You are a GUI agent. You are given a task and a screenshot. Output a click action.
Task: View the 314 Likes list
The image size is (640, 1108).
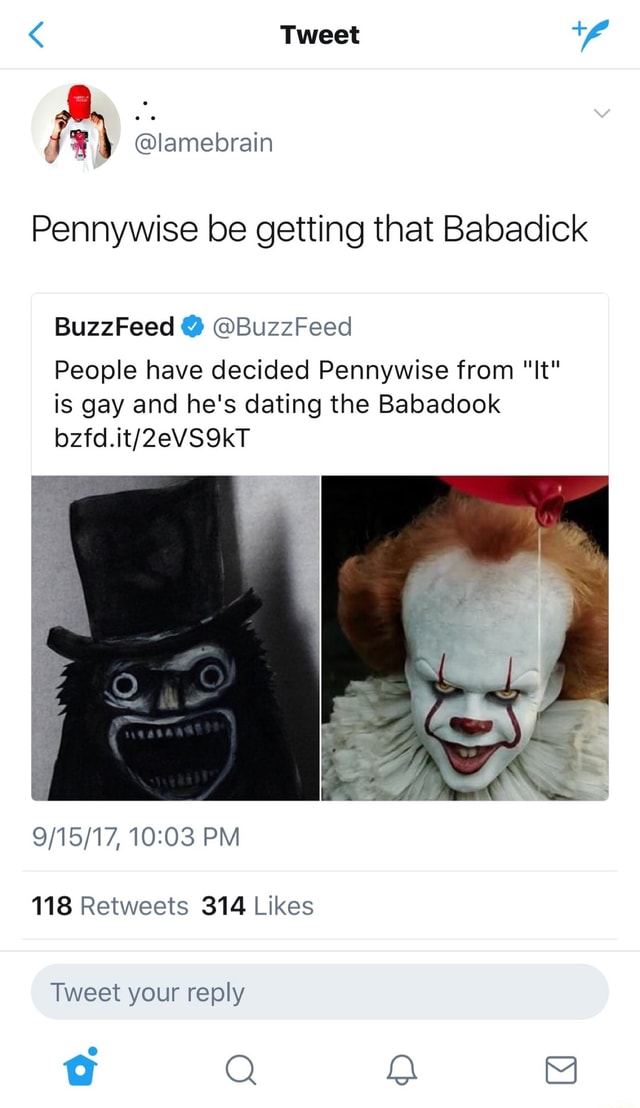coord(257,906)
